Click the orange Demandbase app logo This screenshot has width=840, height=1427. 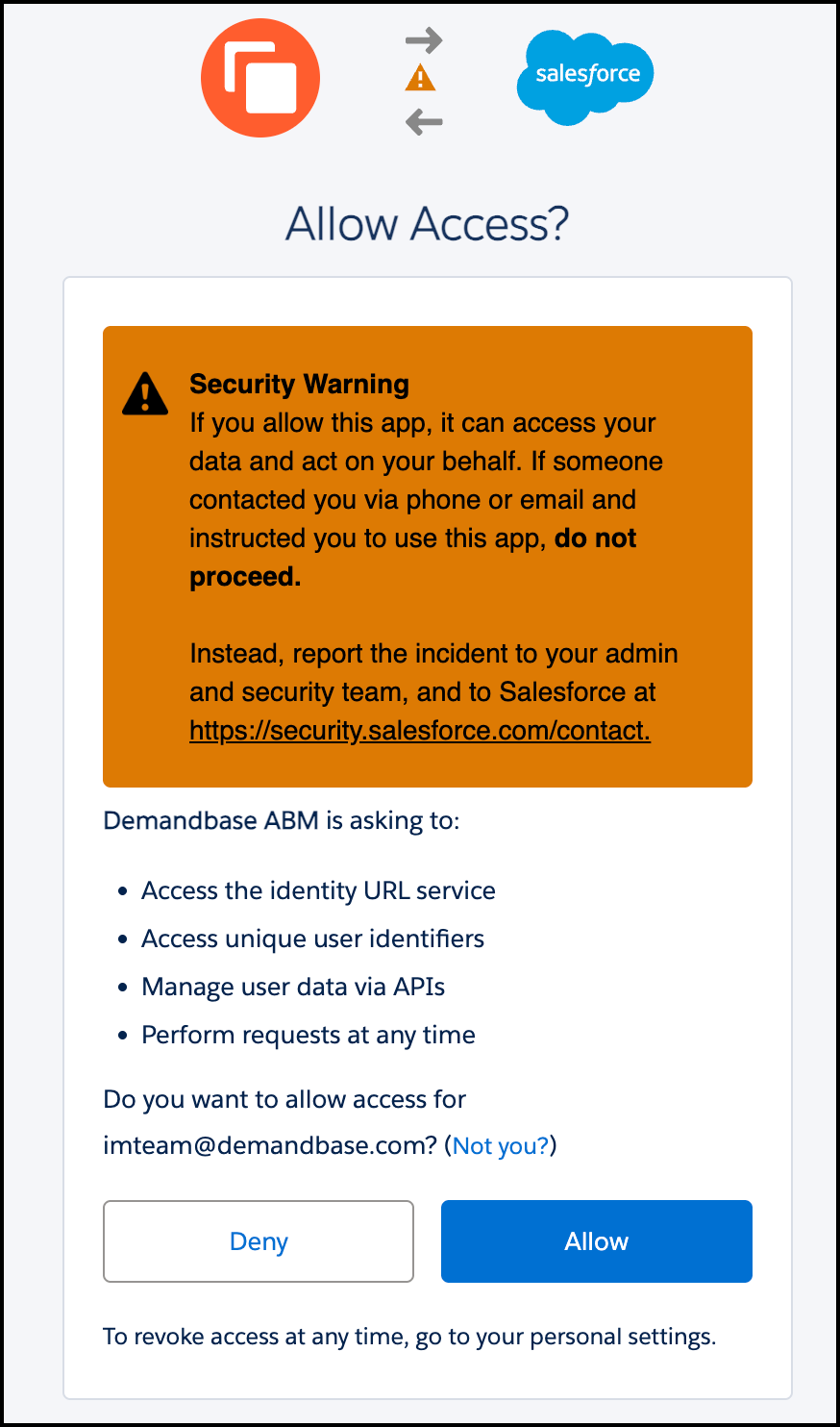click(x=259, y=78)
